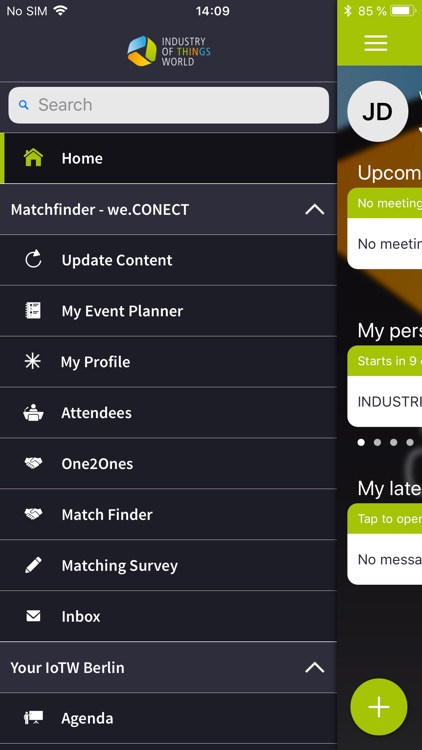Select the second carousel page dot
Screen dimensions: 422x750
coord(378,442)
